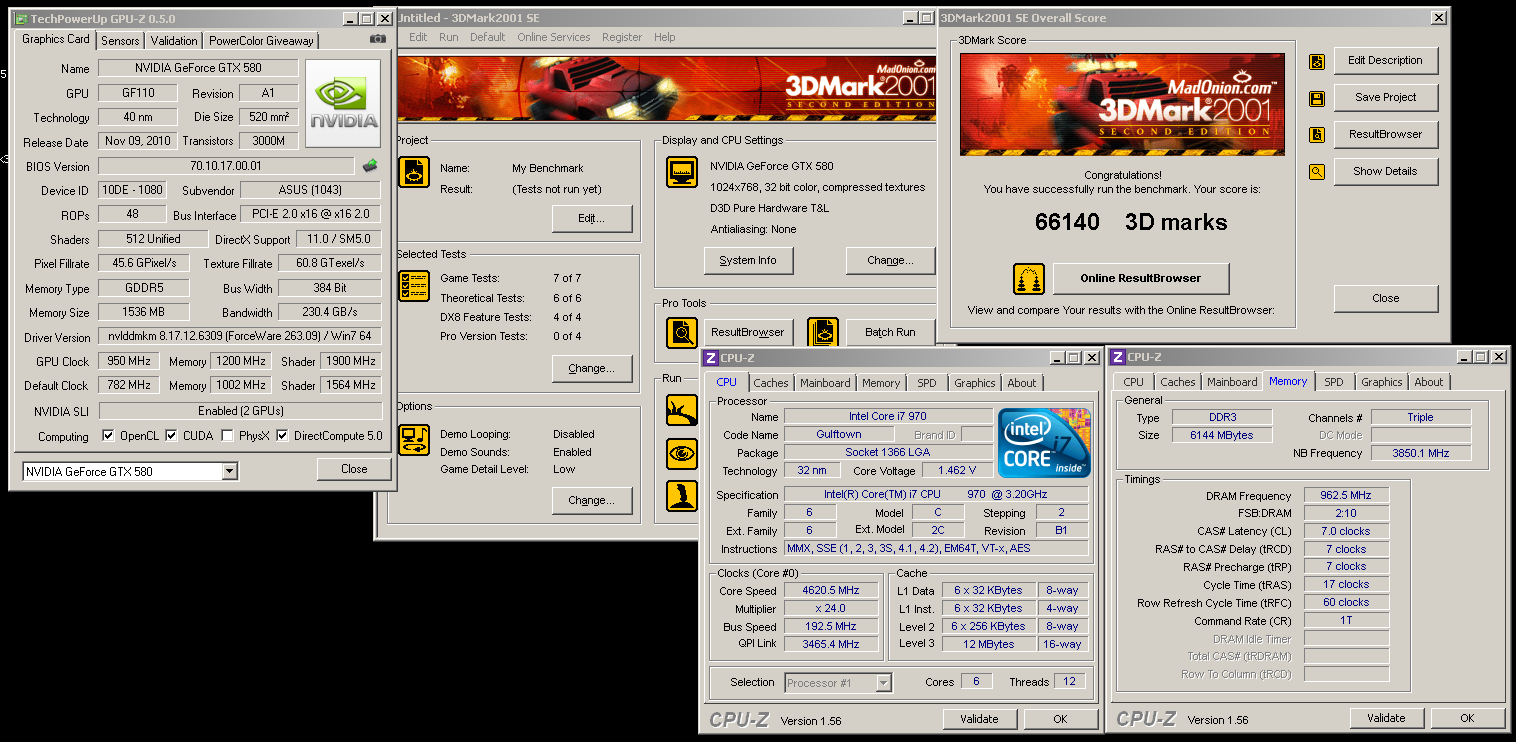Click the Show Details button
This screenshot has width=1516, height=742.
pyautogui.click(x=1385, y=171)
